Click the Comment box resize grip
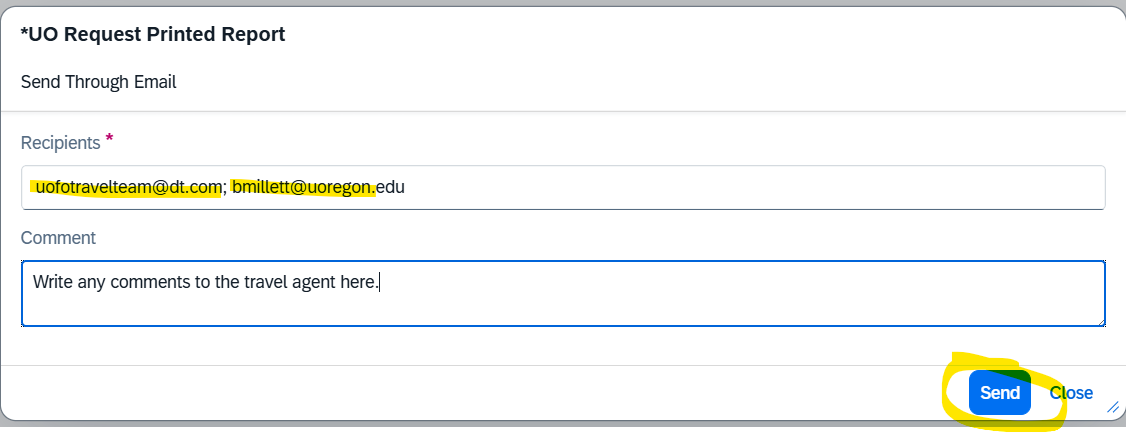The image size is (1126, 433). [1099, 320]
